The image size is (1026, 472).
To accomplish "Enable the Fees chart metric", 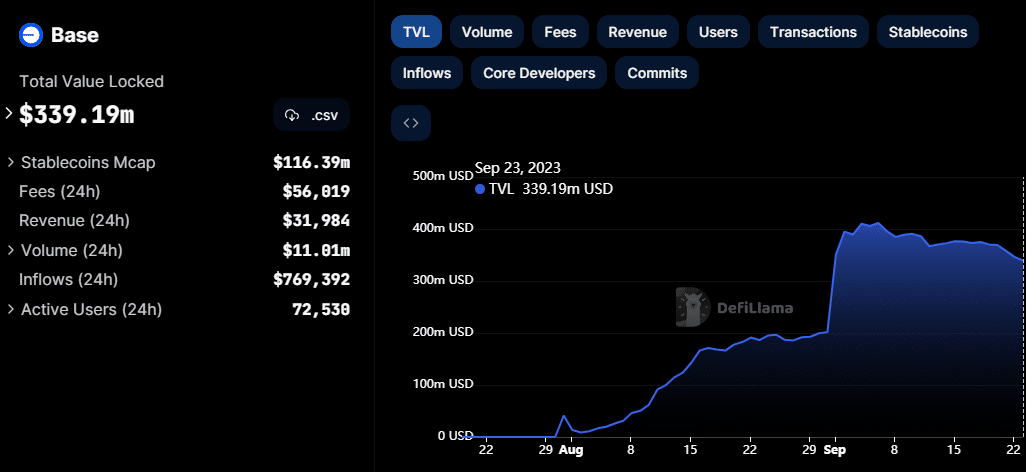I will coord(559,32).
